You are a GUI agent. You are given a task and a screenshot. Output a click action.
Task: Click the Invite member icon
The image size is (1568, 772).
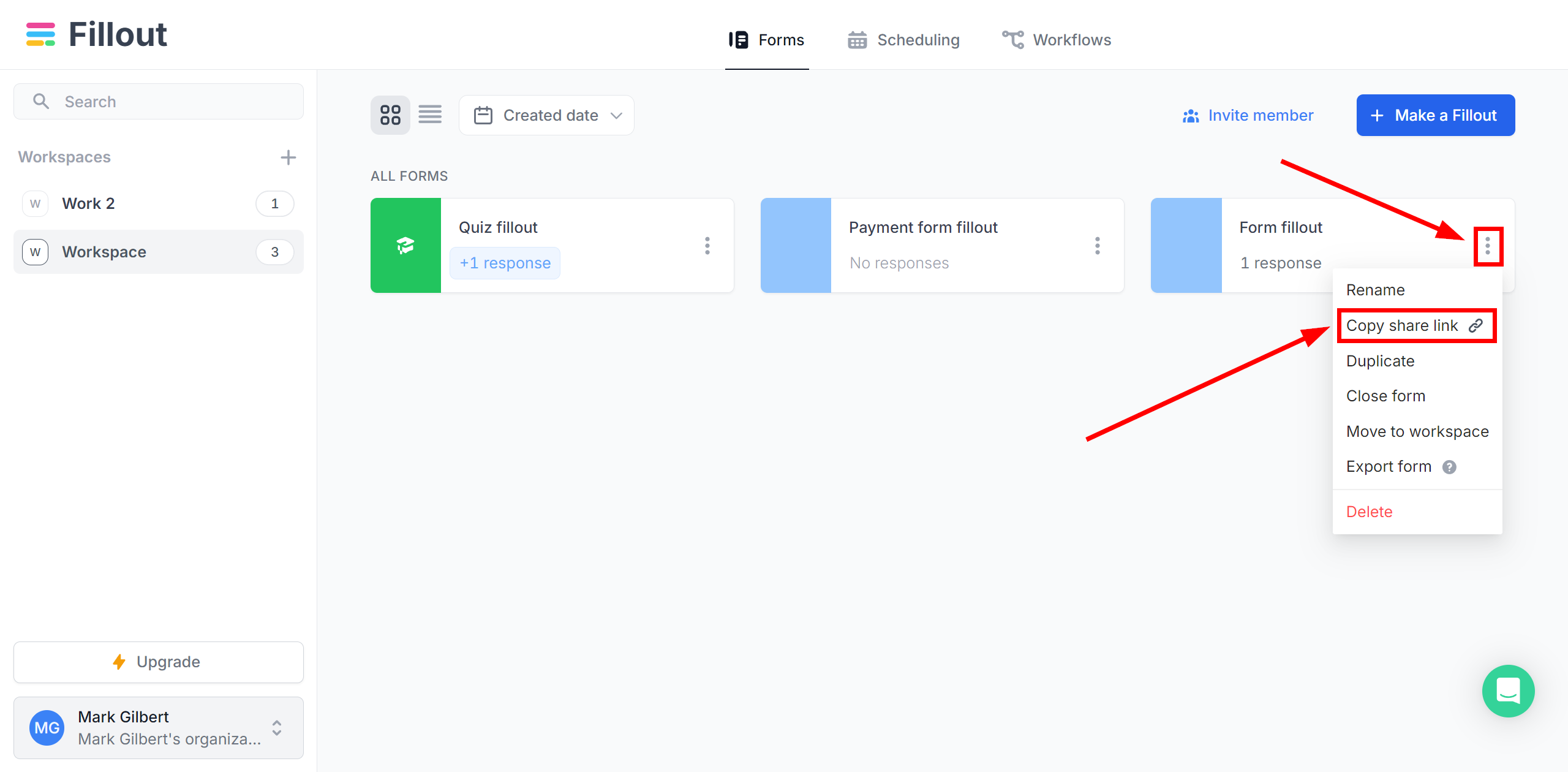tap(1192, 115)
